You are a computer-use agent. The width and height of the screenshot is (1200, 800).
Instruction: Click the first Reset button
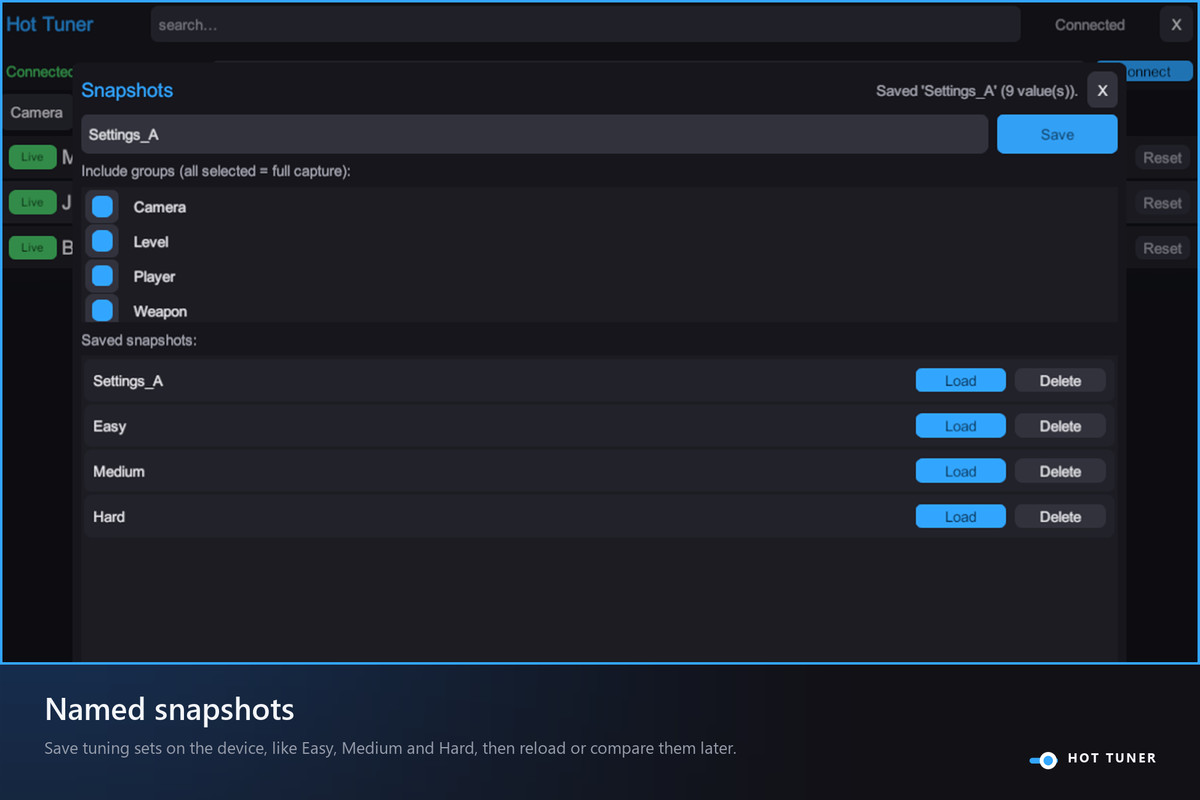point(1162,158)
